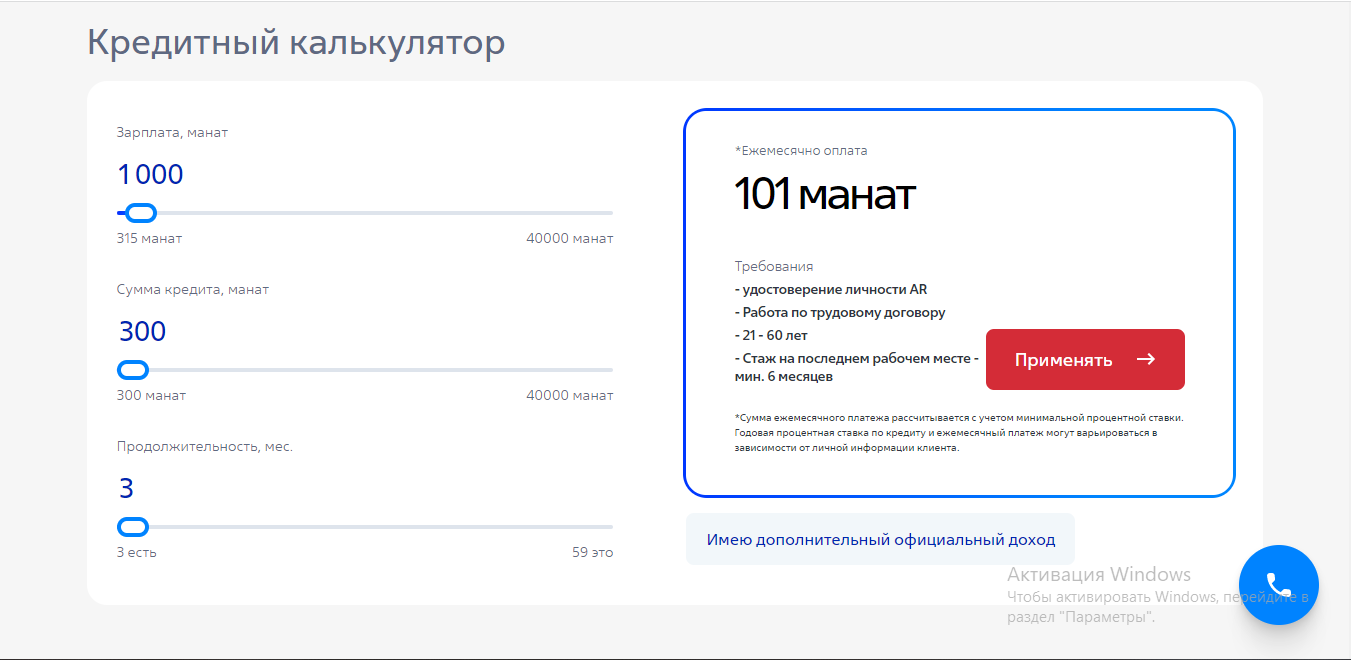
Task: Click the Активация Windows watermark text
Action: (x=1098, y=575)
